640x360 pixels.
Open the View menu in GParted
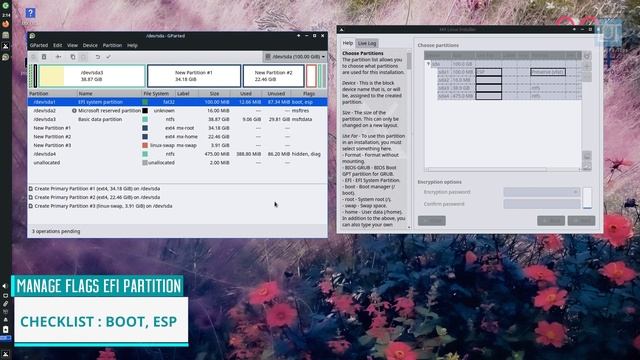click(x=72, y=45)
